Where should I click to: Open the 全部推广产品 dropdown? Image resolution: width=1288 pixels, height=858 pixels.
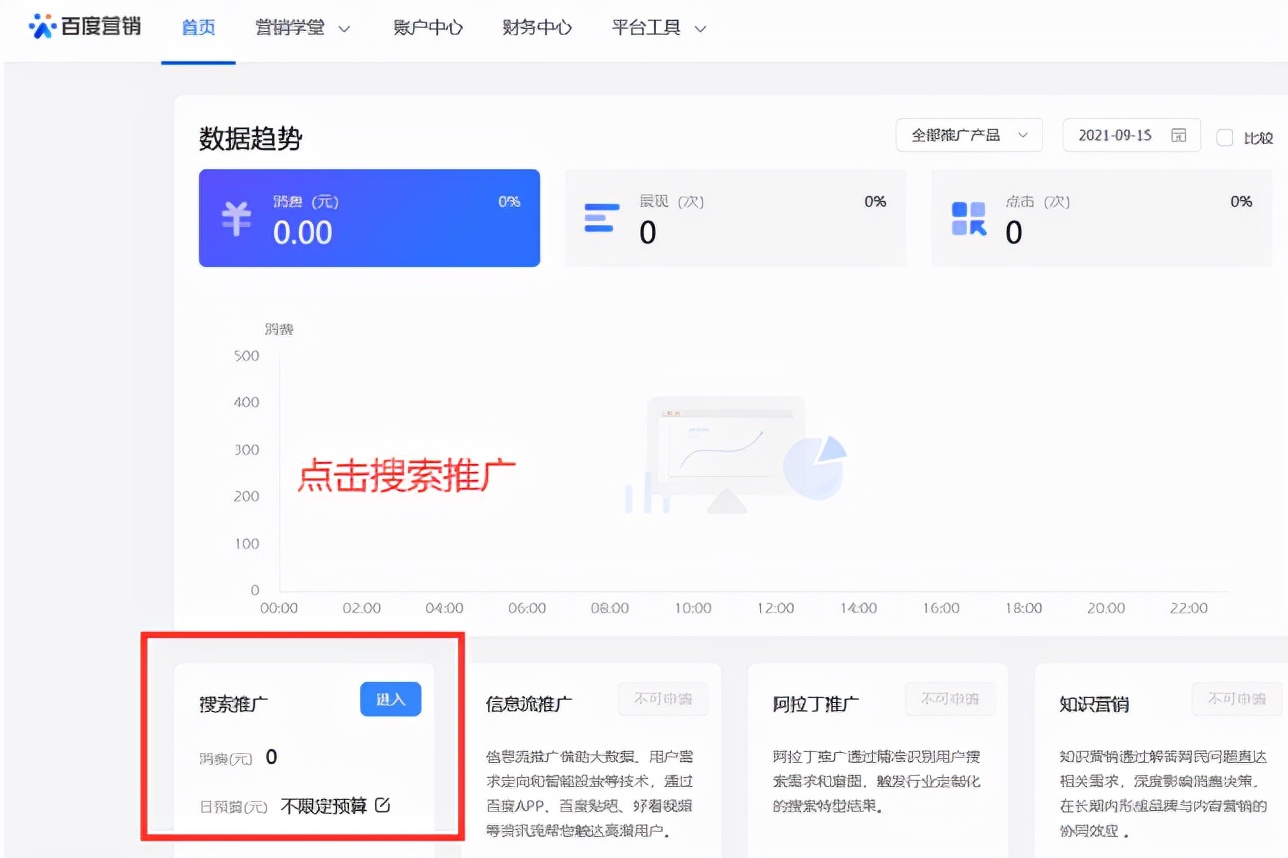point(967,135)
